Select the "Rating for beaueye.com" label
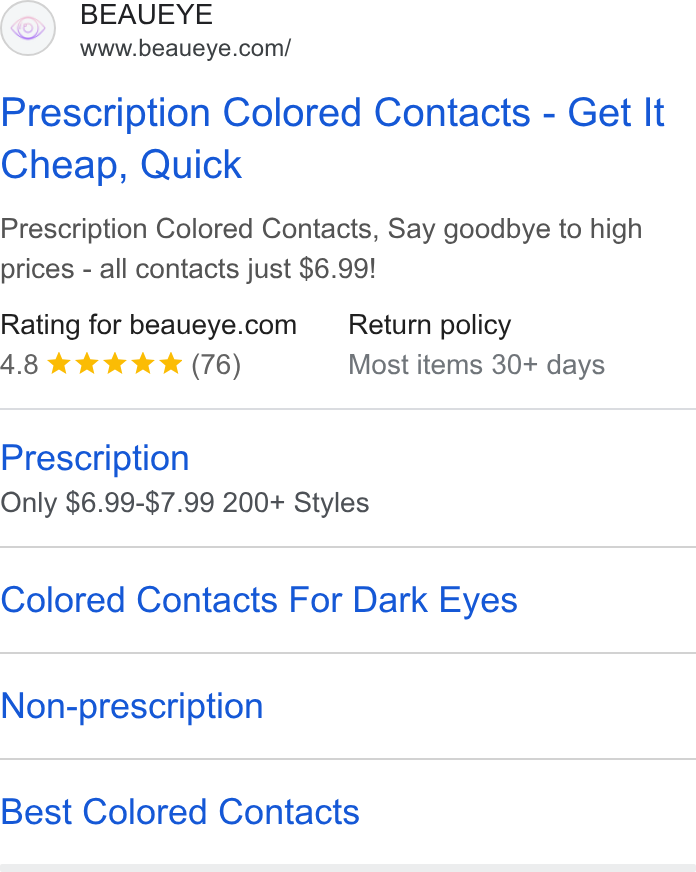The height and width of the screenshot is (872, 696). [x=148, y=325]
